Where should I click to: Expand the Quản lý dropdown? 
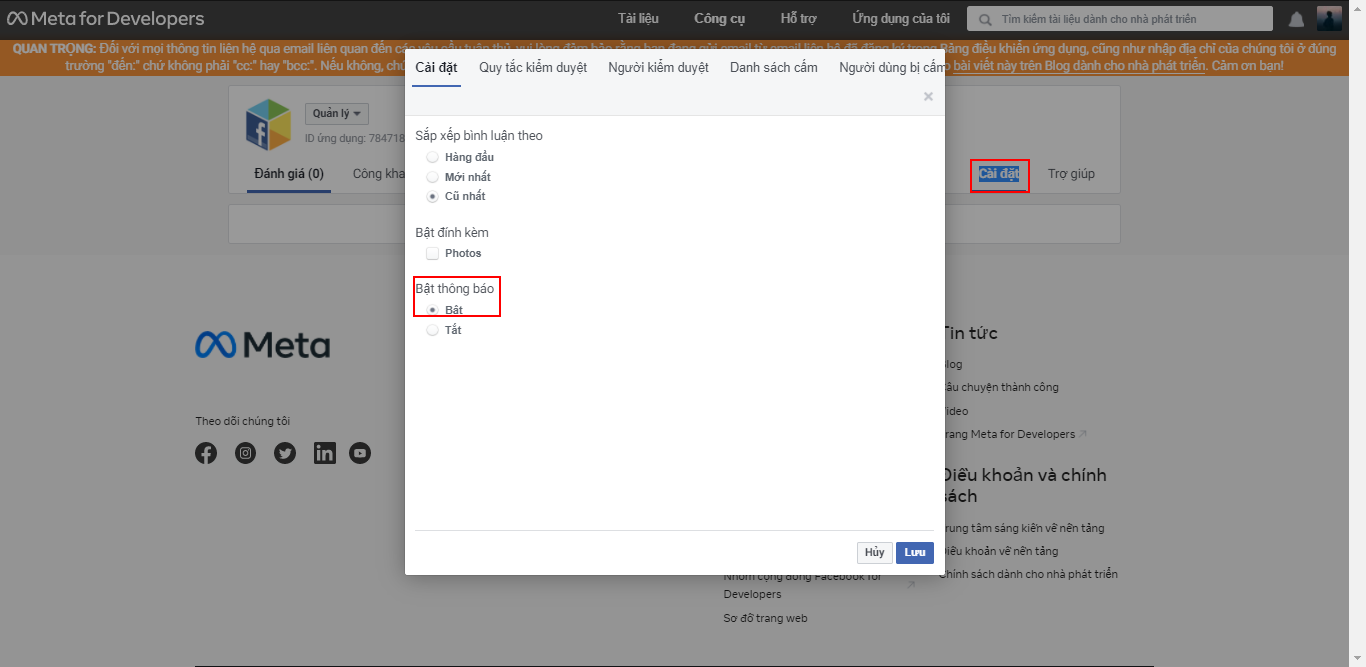click(x=336, y=114)
